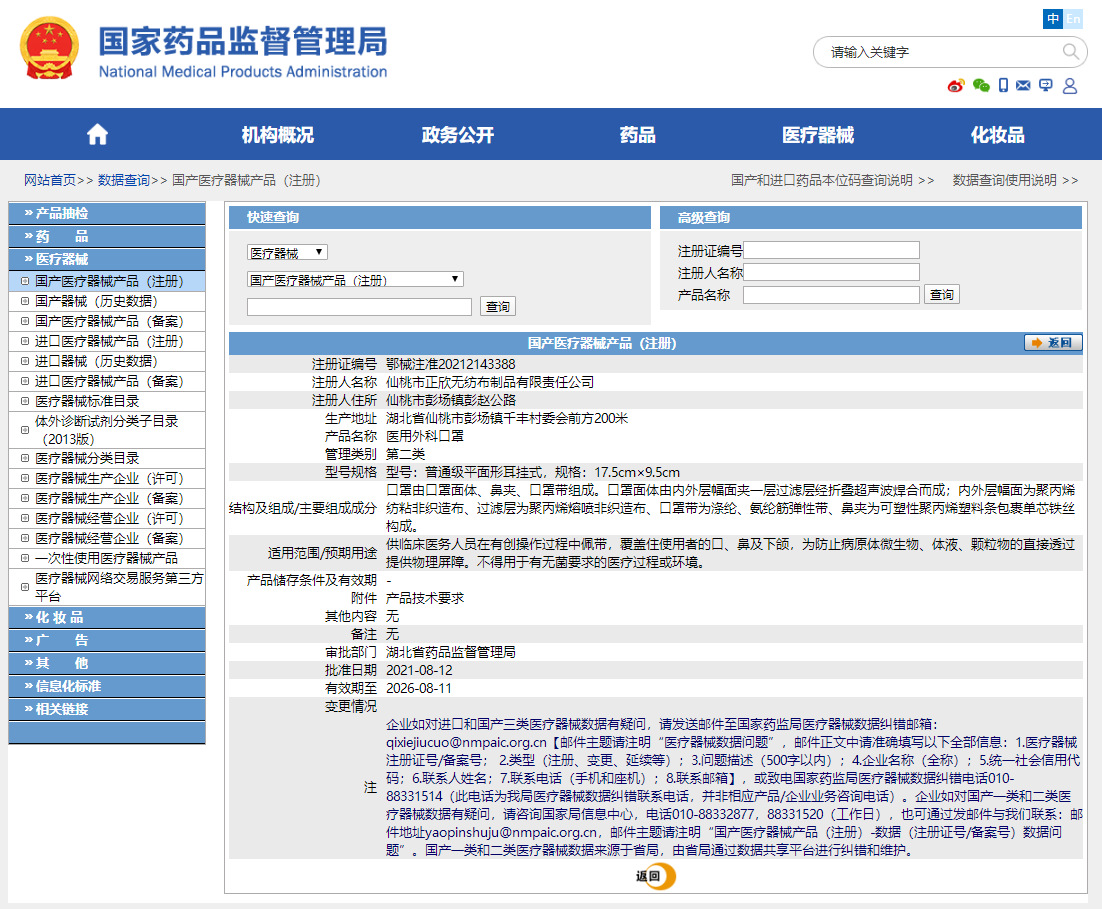Click the 查询 button in advanced search
Image resolution: width=1102 pixels, height=909 pixels.
(x=941, y=294)
